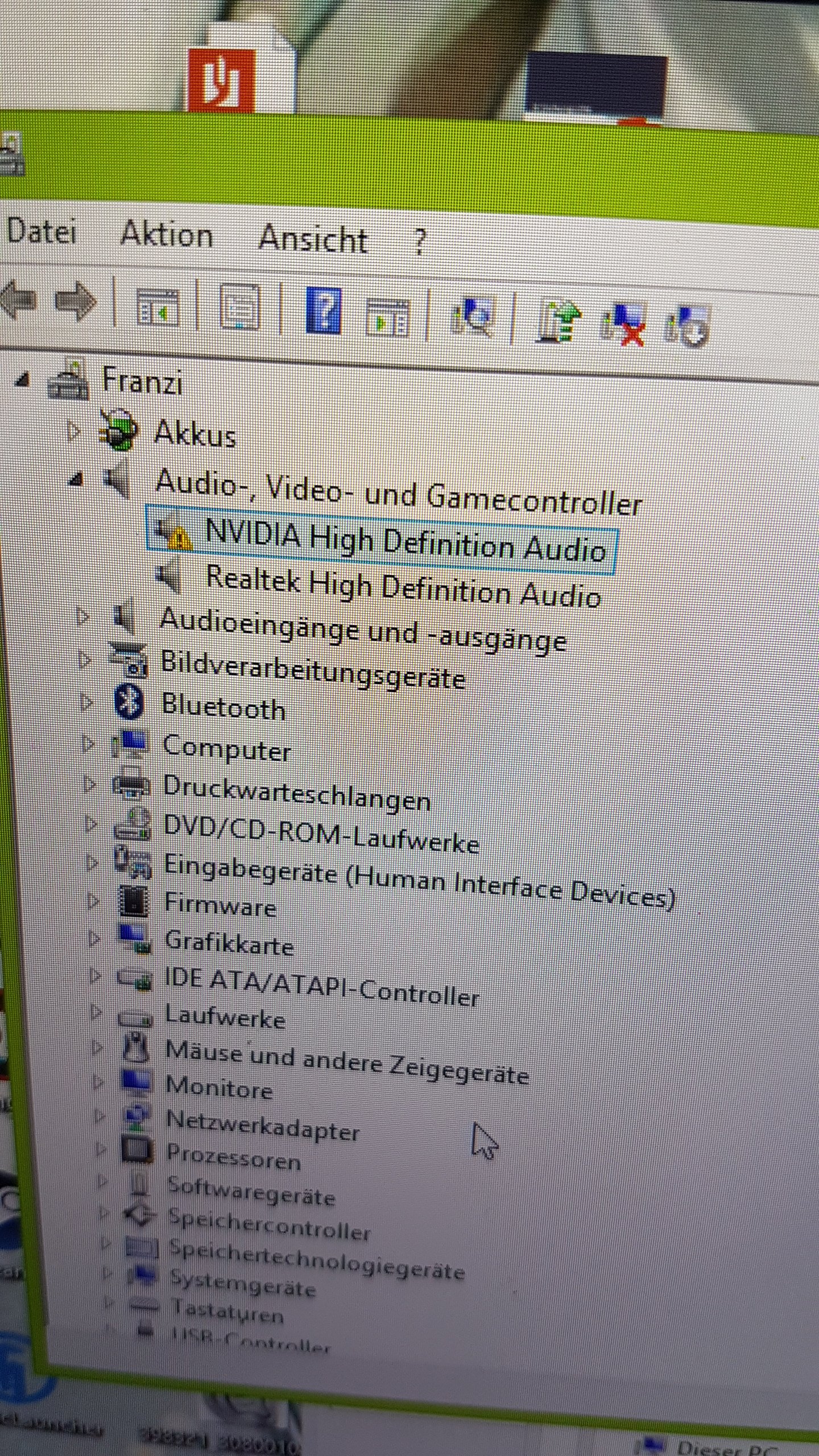Click the Firmware chip icon
Screen dimensions: 819x1456
(x=134, y=901)
